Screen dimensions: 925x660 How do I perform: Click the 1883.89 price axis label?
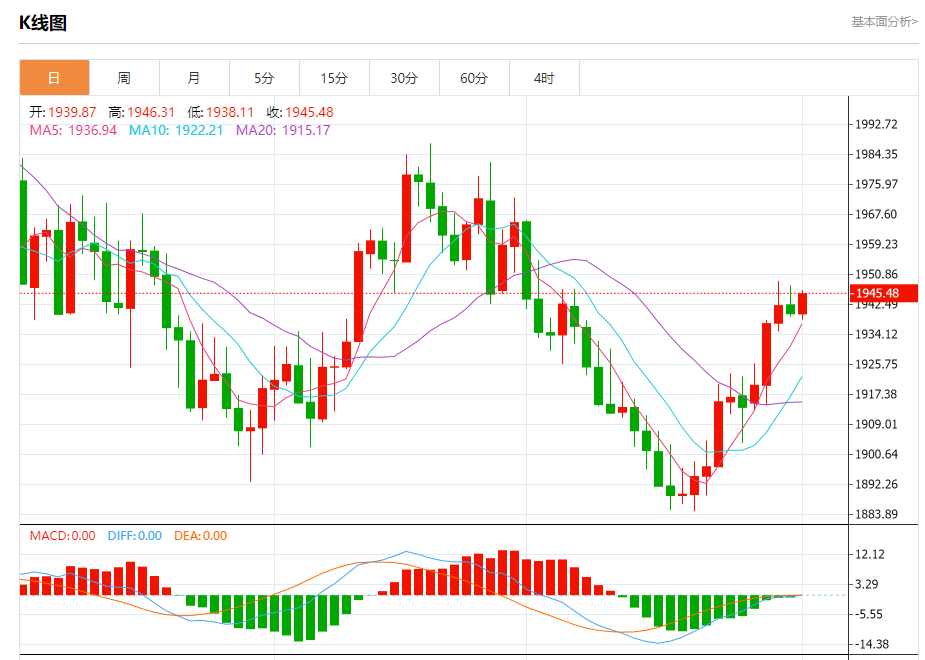pos(877,514)
